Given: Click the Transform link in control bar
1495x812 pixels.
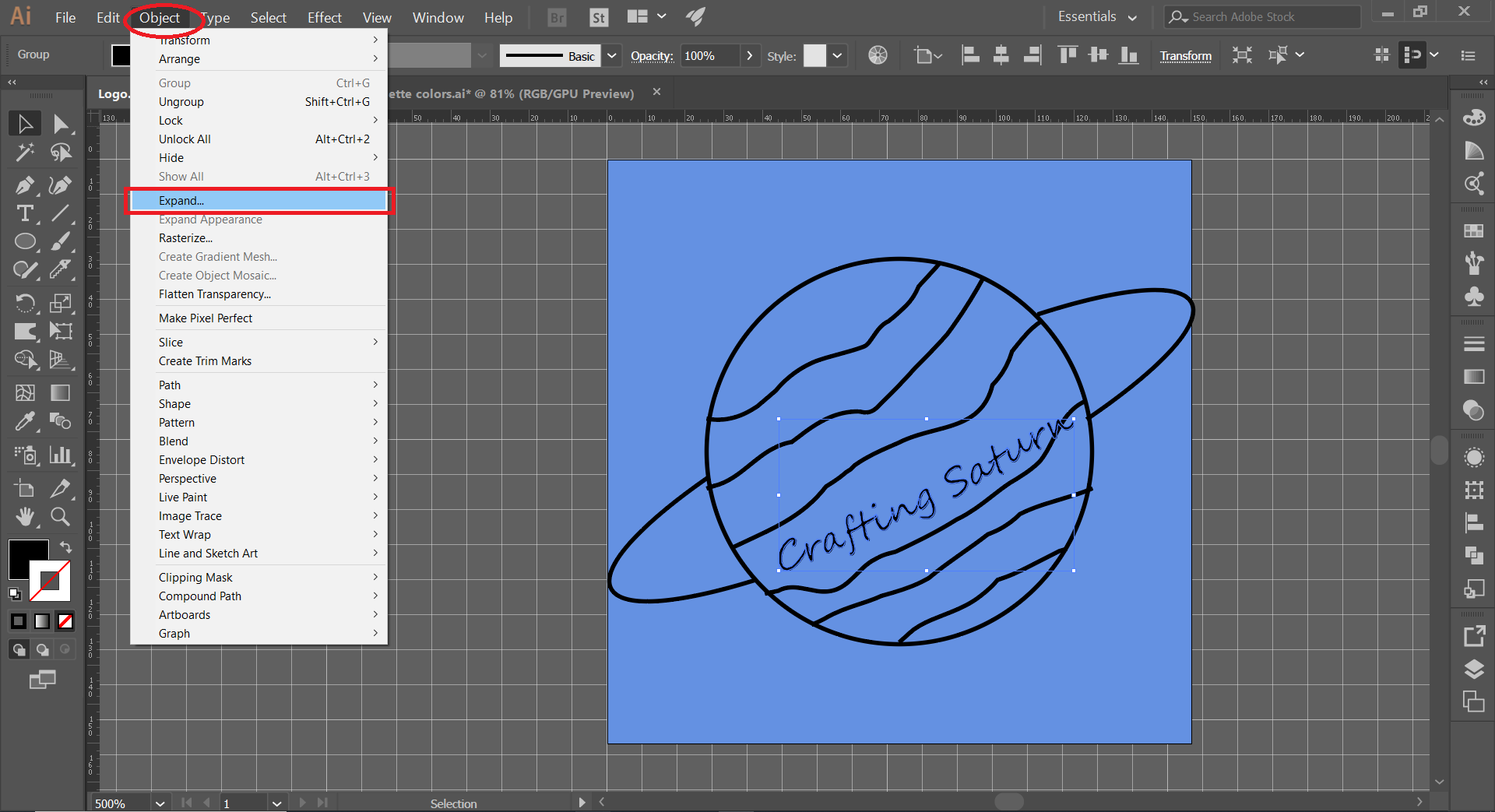Looking at the screenshot, I should [x=1185, y=56].
